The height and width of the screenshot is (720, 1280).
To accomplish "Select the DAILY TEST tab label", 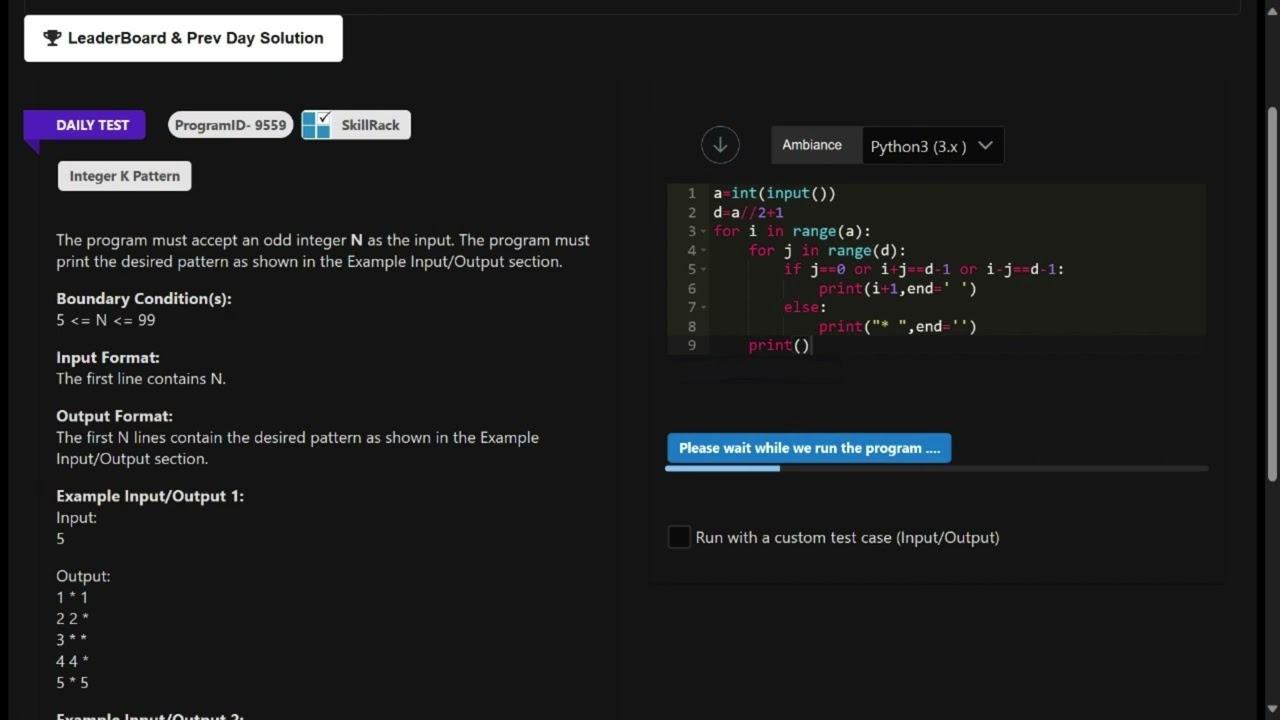I will tap(92, 125).
